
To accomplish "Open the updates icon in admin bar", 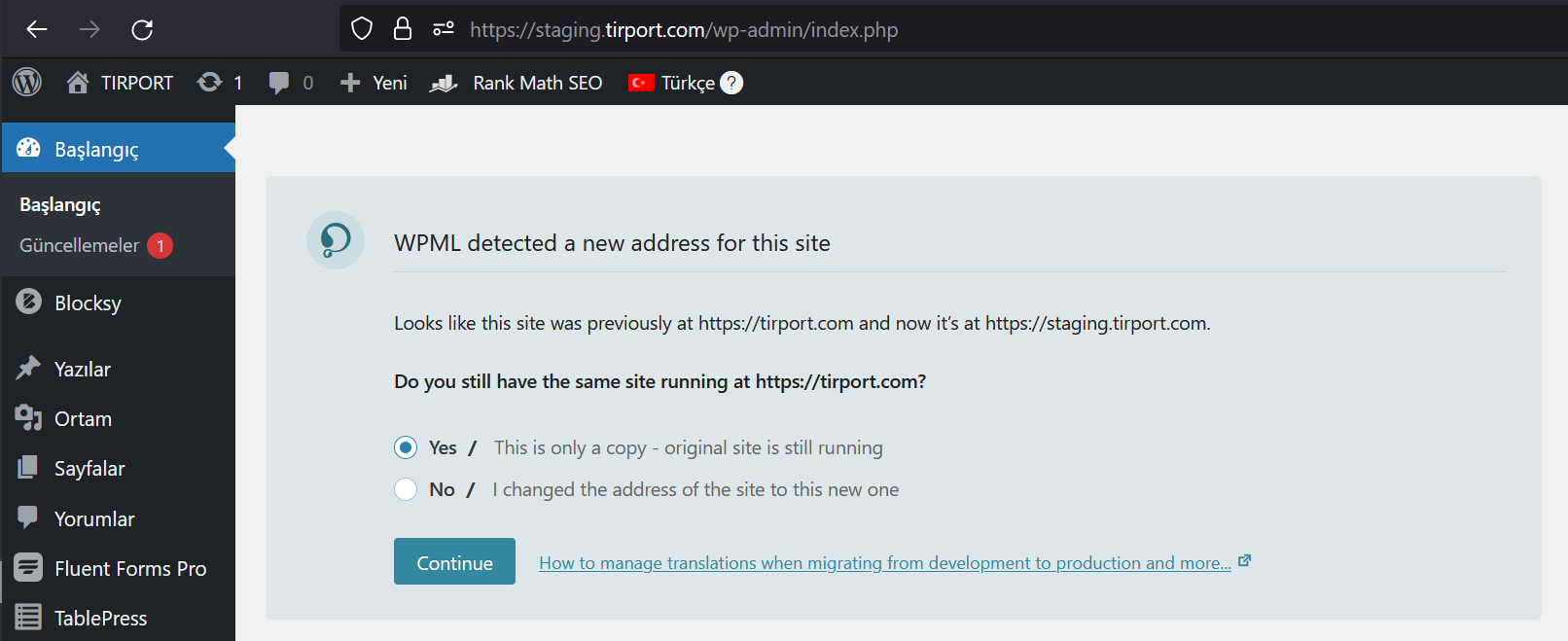I will (x=209, y=83).
